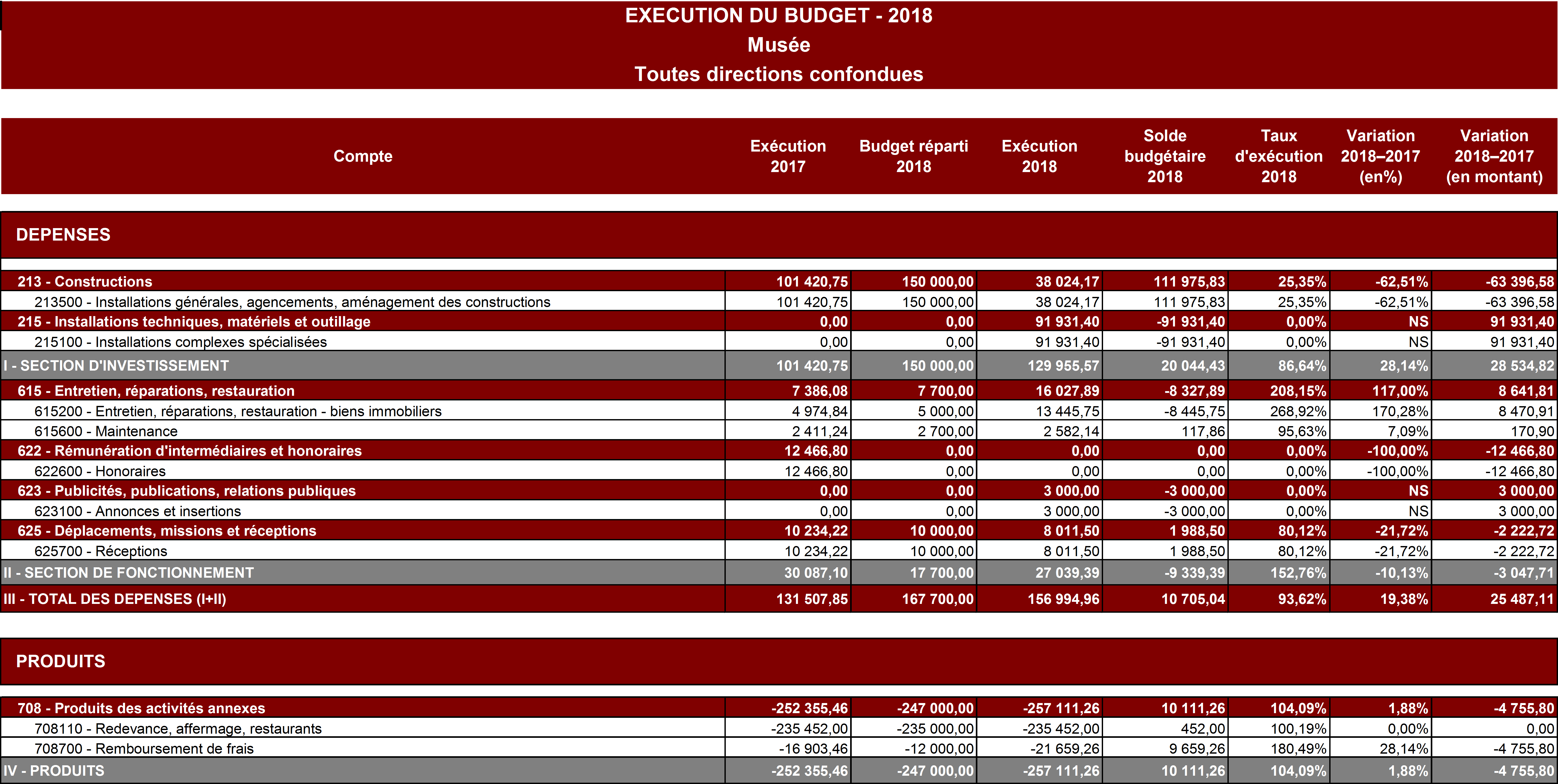Select the 213 - Constructions row label
Image resolution: width=1558 pixels, height=784 pixels.
(x=85, y=282)
